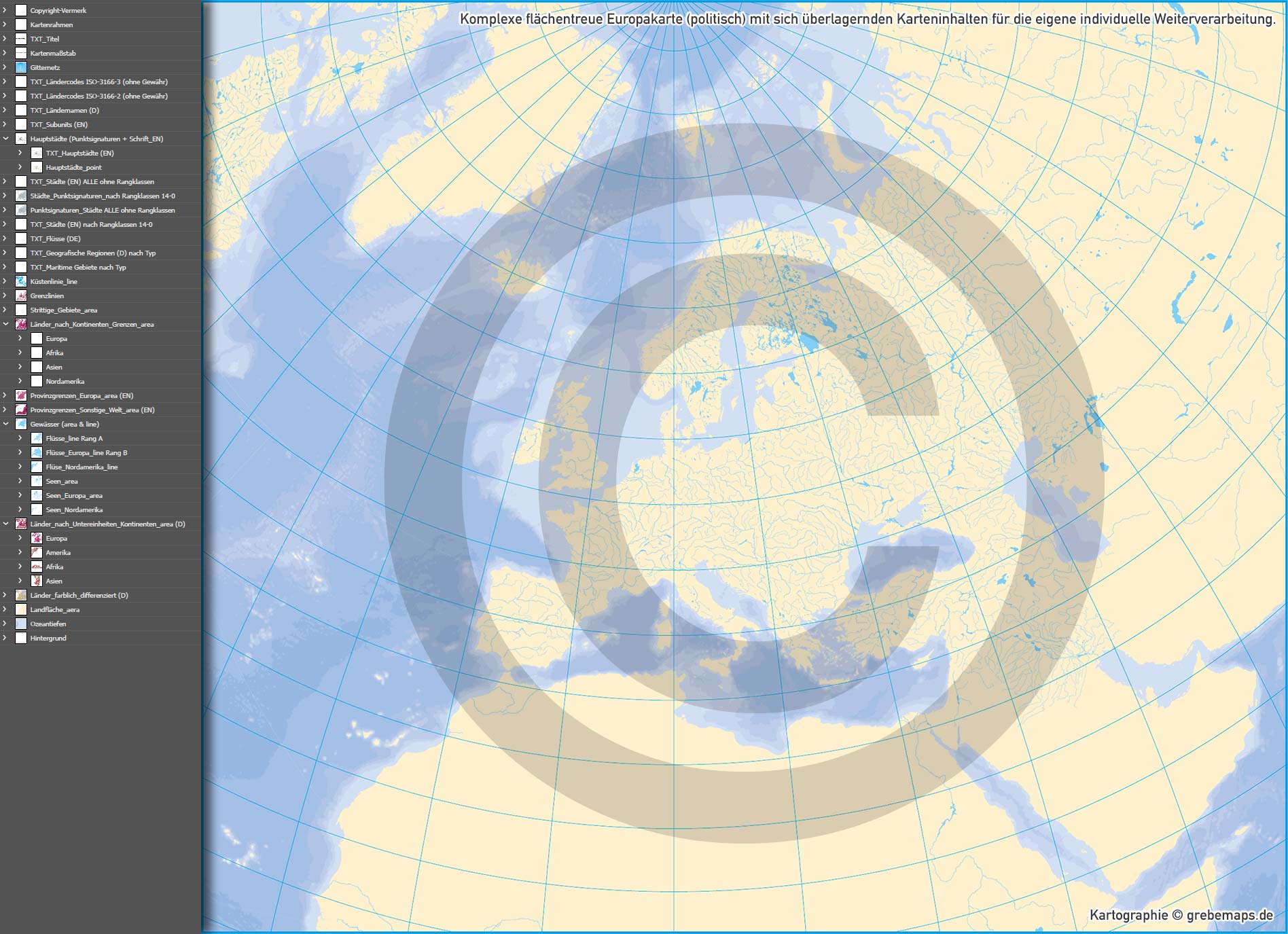
Task: Select the Nordamerika sublayer
Action: (x=65, y=381)
